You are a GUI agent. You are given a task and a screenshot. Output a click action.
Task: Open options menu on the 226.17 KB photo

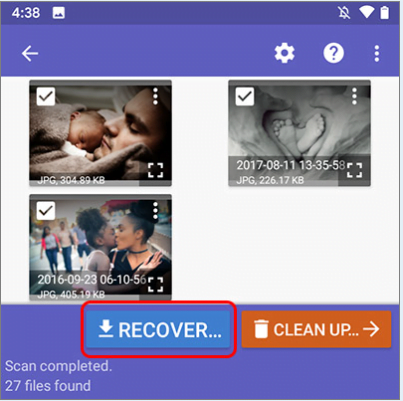tap(354, 96)
